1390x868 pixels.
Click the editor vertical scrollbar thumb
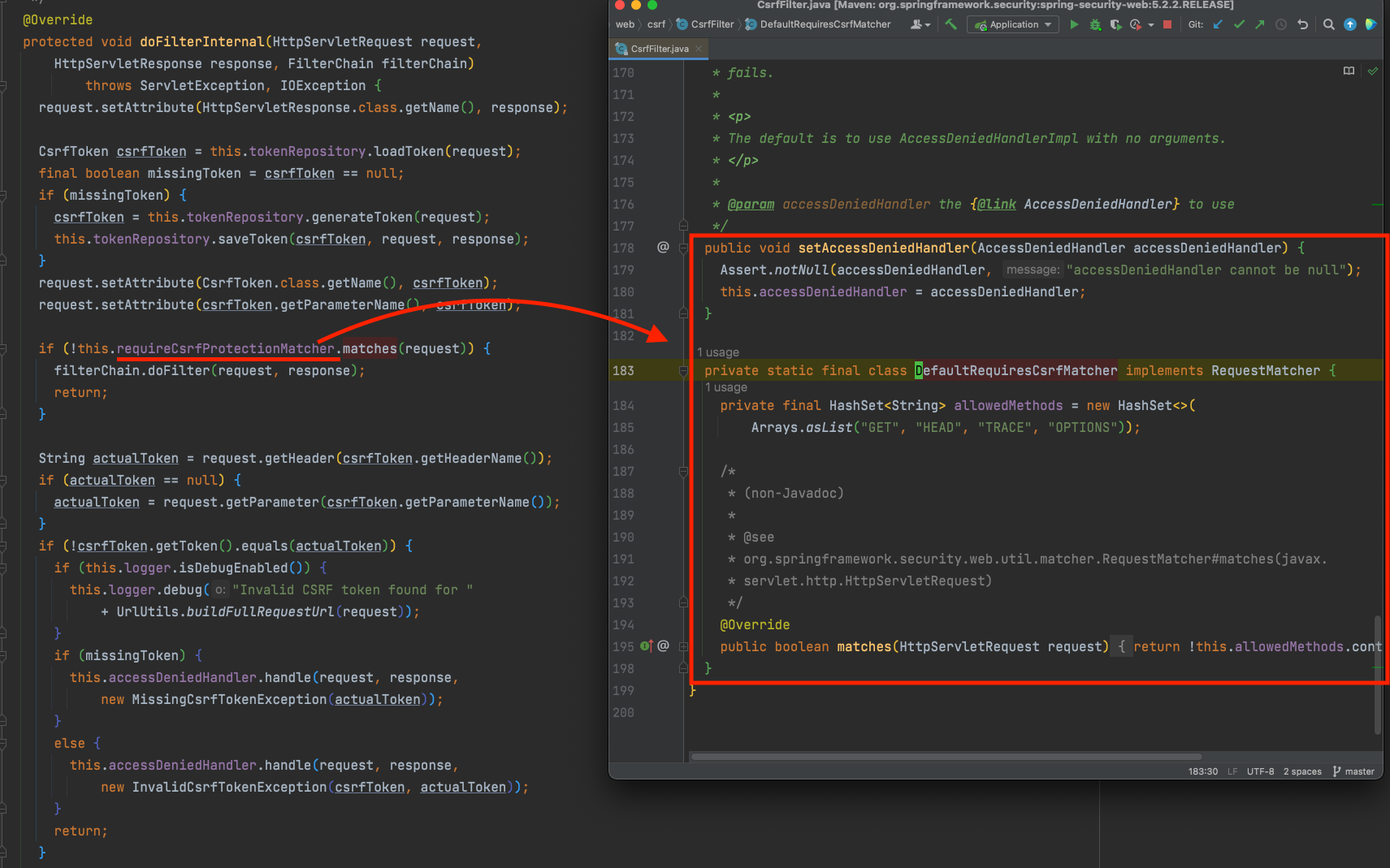point(1377,674)
